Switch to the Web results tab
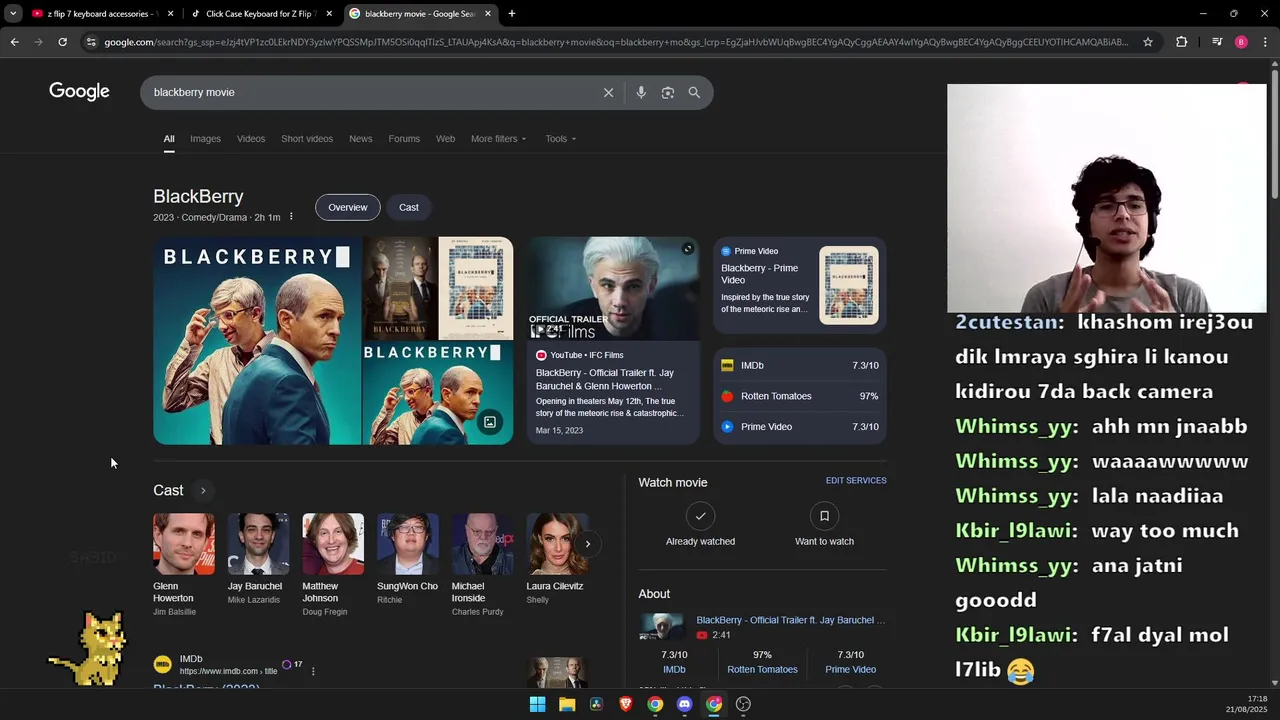The width and height of the screenshot is (1280, 720). pyautogui.click(x=446, y=139)
